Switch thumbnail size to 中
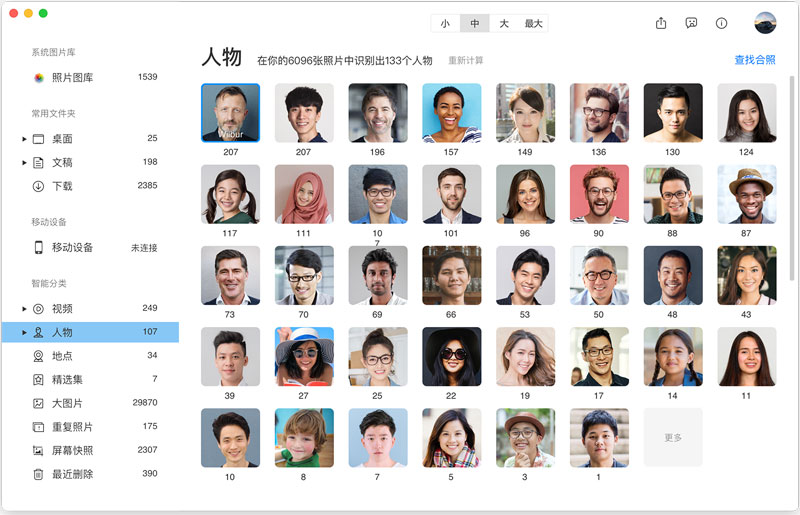 [x=474, y=23]
